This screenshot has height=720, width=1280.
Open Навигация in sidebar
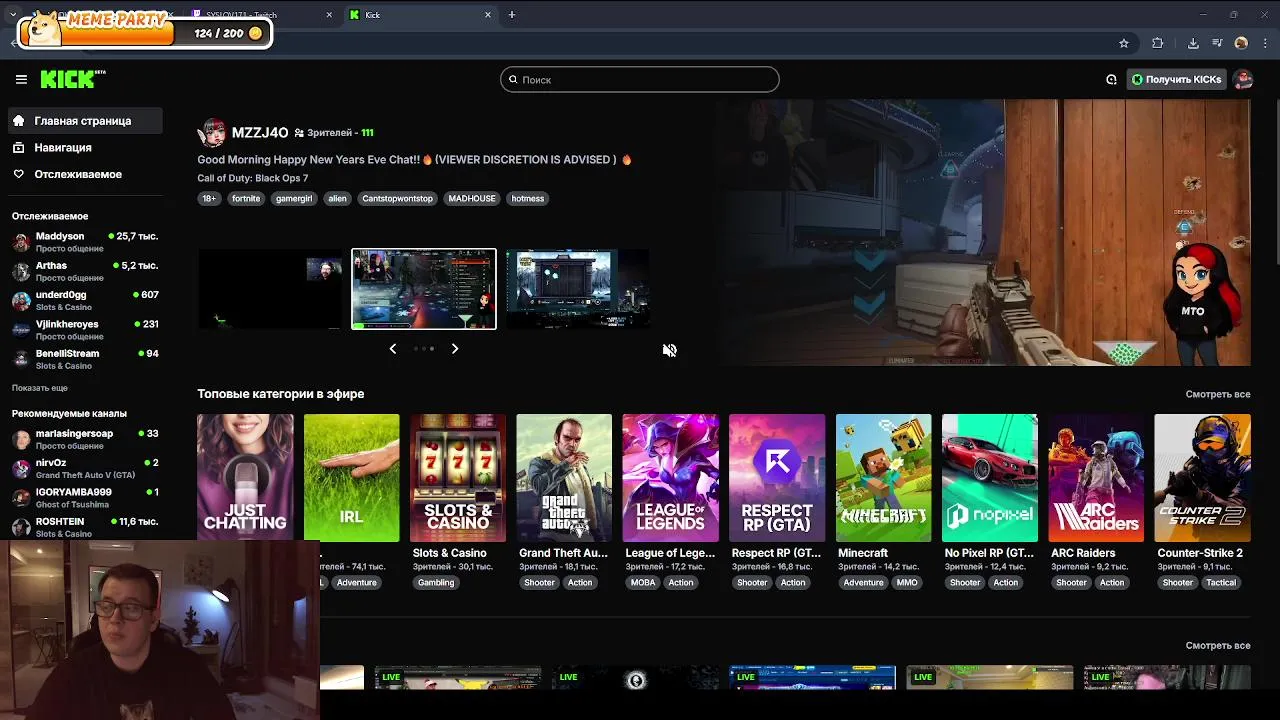point(85,147)
